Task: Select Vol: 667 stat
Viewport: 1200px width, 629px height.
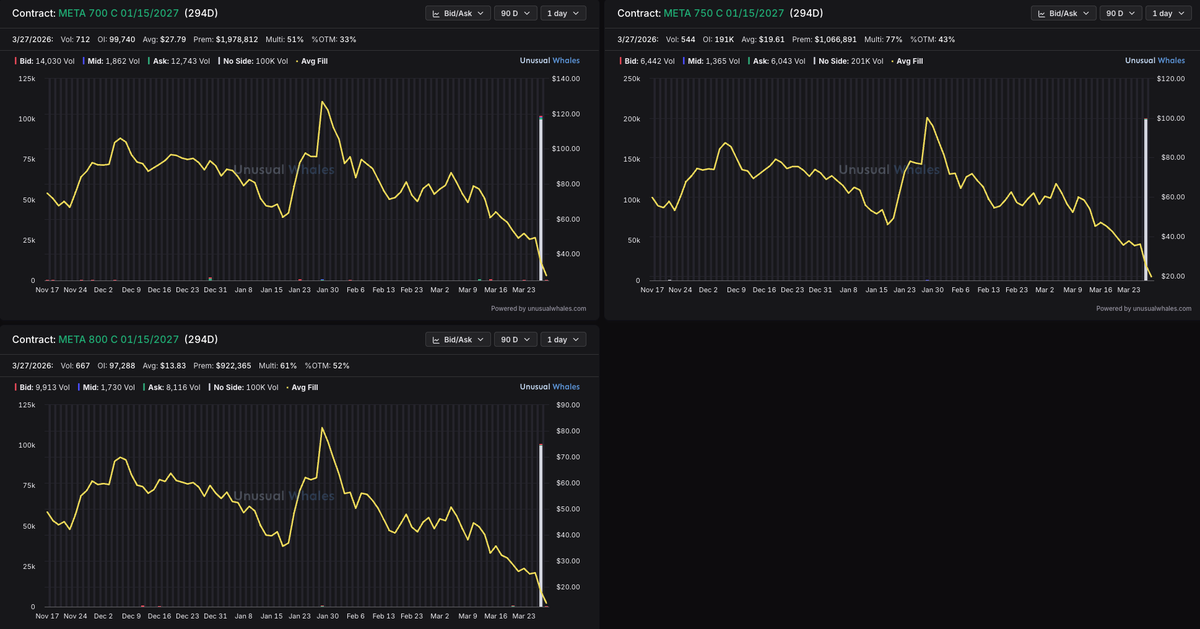Action: pyautogui.click(x=73, y=365)
